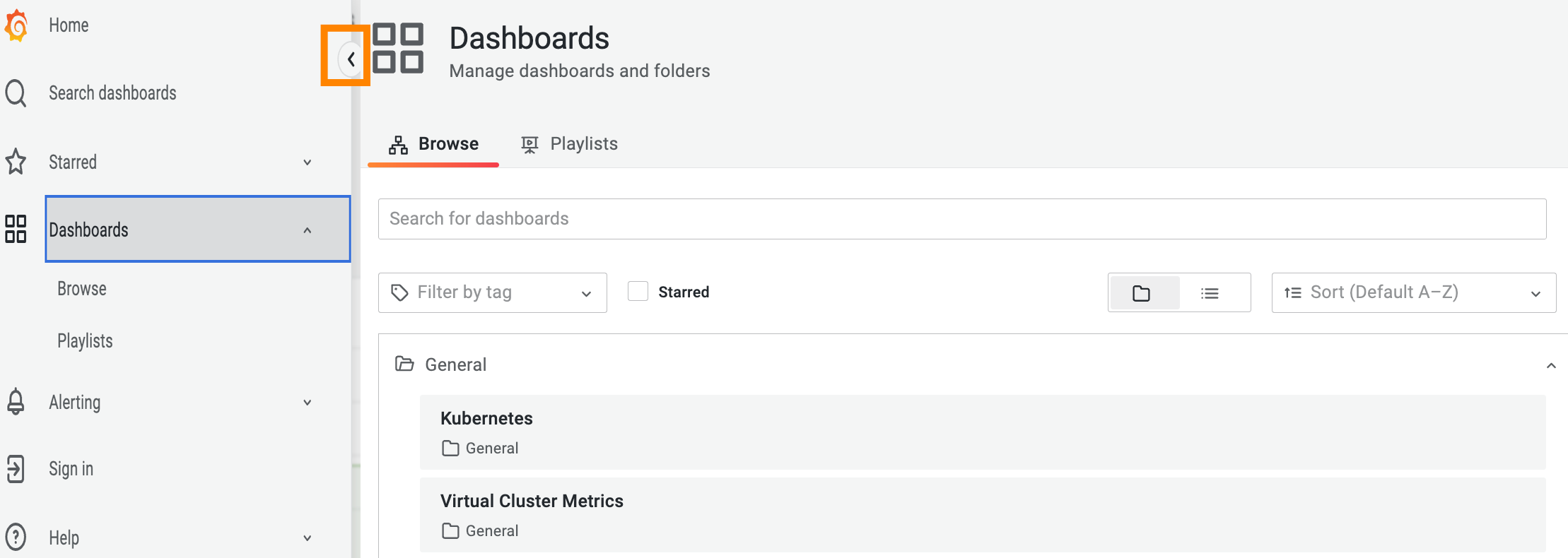Click the Dashboards grid icon in sidebar
Image resolution: width=1568 pixels, height=558 pixels.
click(16, 229)
